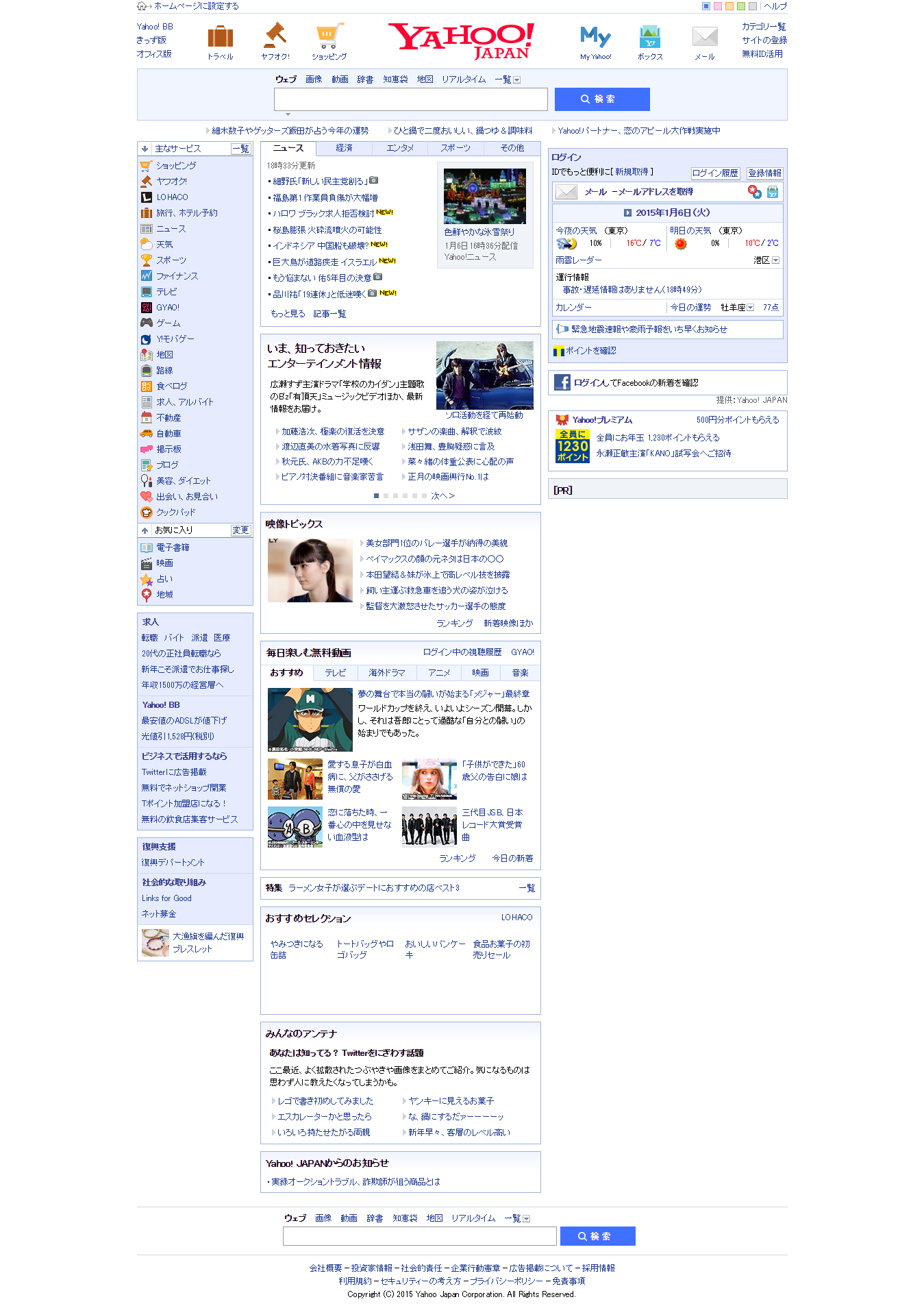Select the green page theme swatch
The height and width of the screenshot is (1306, 924).
click(x=741, y=6)
